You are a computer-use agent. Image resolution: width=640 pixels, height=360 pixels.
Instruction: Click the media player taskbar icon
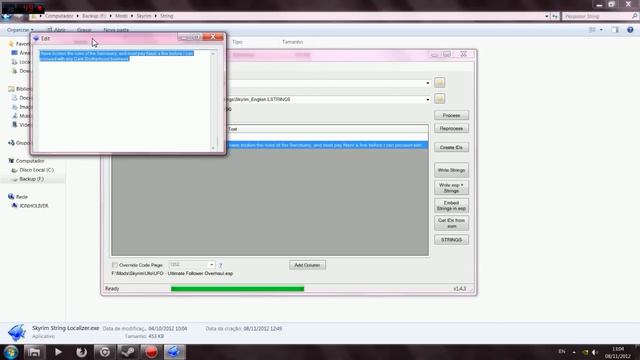click(x=58, y=352)
